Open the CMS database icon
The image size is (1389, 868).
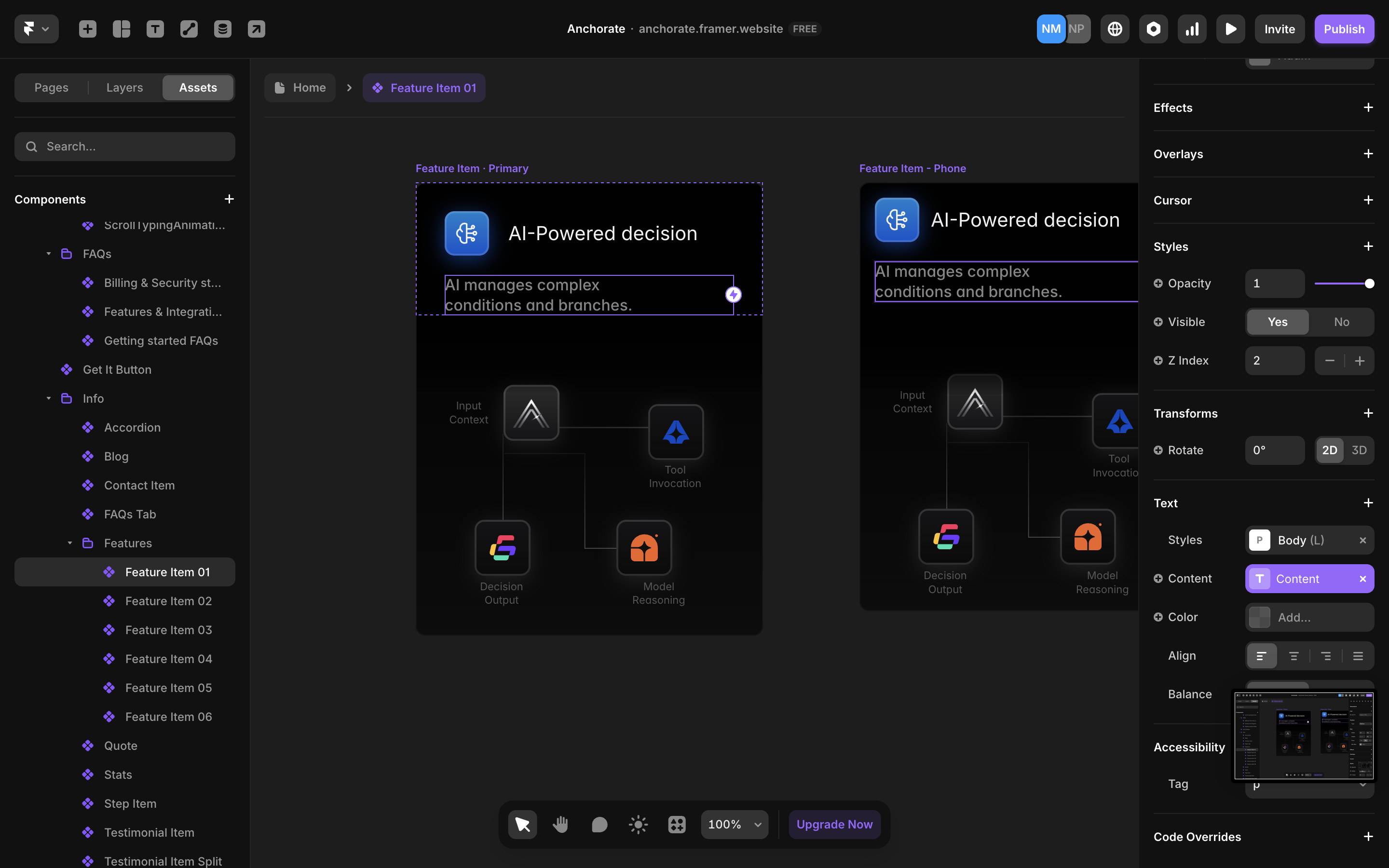(x=223, y=29)
